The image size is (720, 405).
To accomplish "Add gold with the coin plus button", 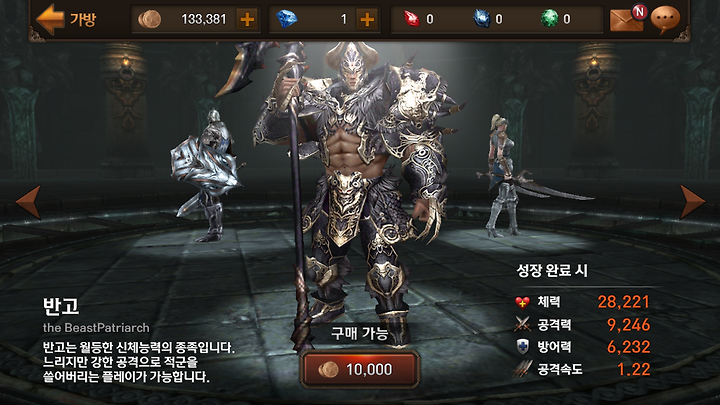I will point(247,19).
